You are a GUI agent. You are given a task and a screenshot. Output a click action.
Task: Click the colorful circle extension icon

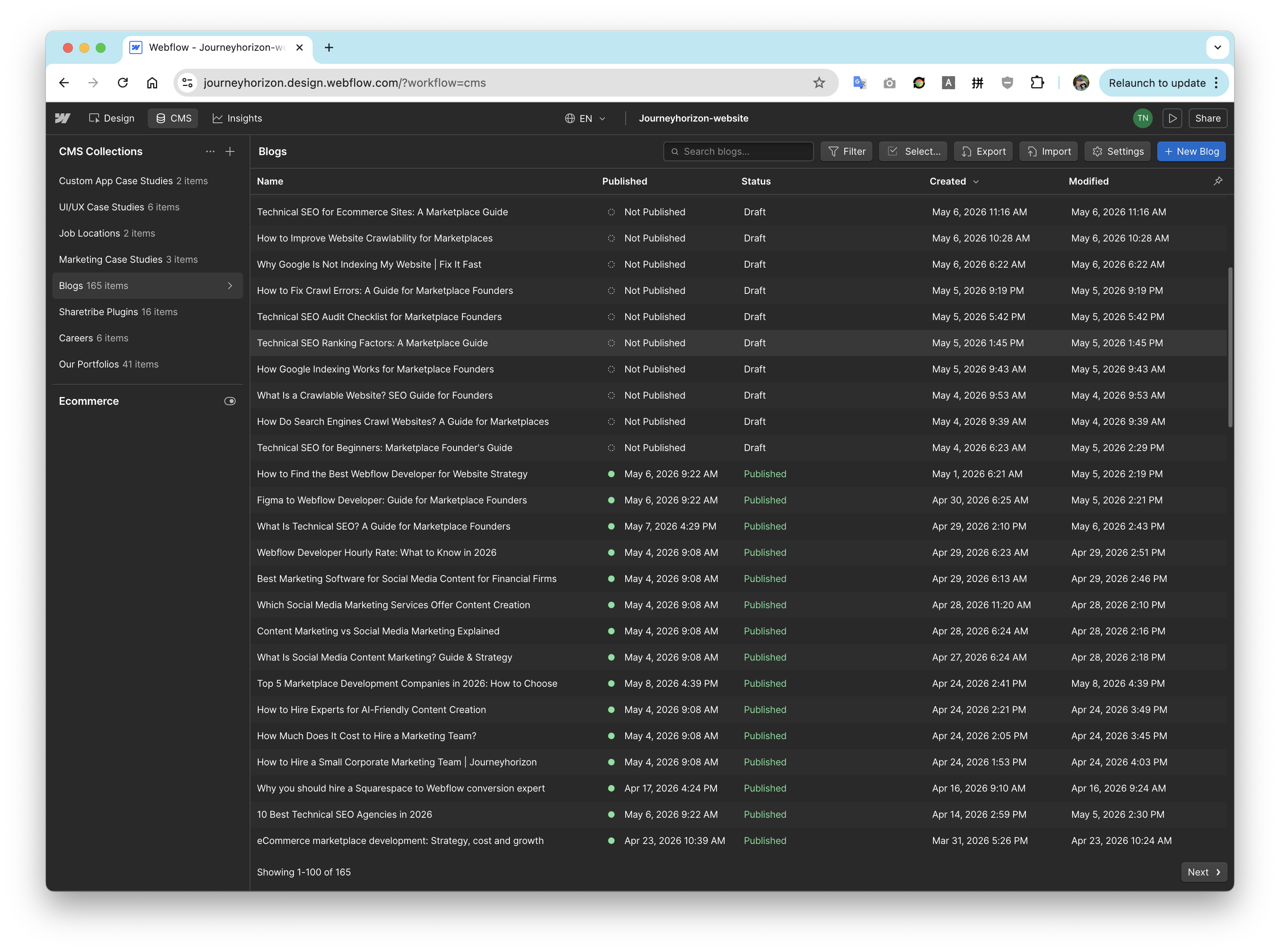pos(919,83)
